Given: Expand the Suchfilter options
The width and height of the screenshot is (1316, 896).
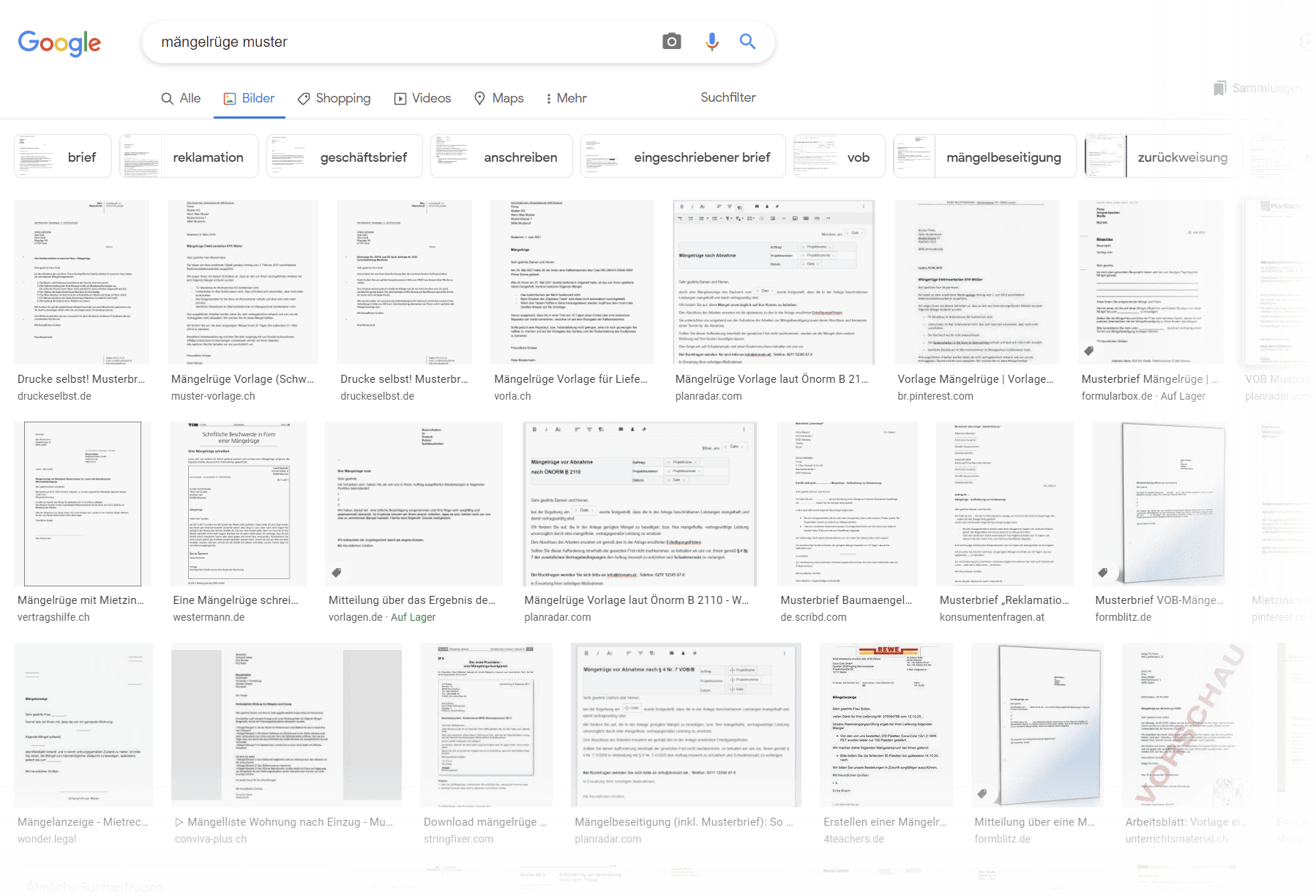Looking at the screenshot, I should pos(728,97).
